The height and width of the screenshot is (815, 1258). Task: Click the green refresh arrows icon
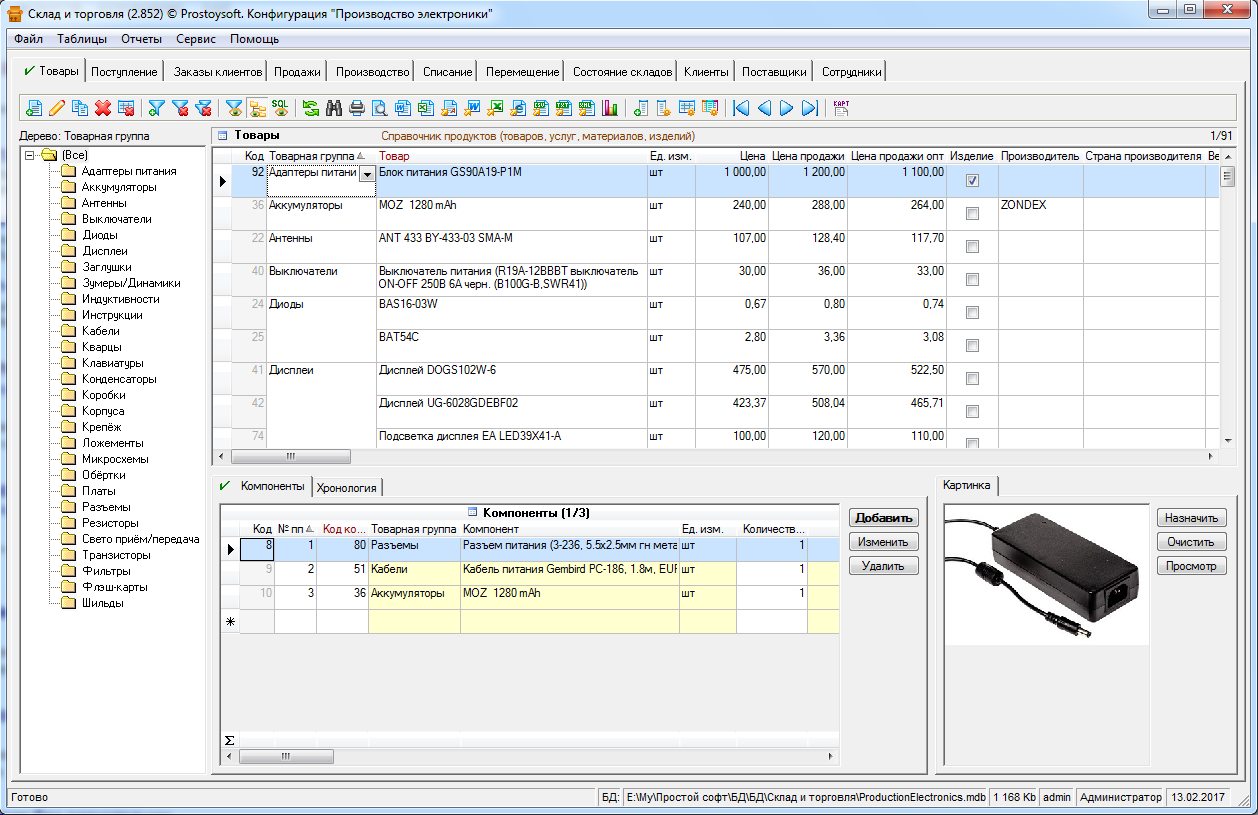(x=311, y=108)
